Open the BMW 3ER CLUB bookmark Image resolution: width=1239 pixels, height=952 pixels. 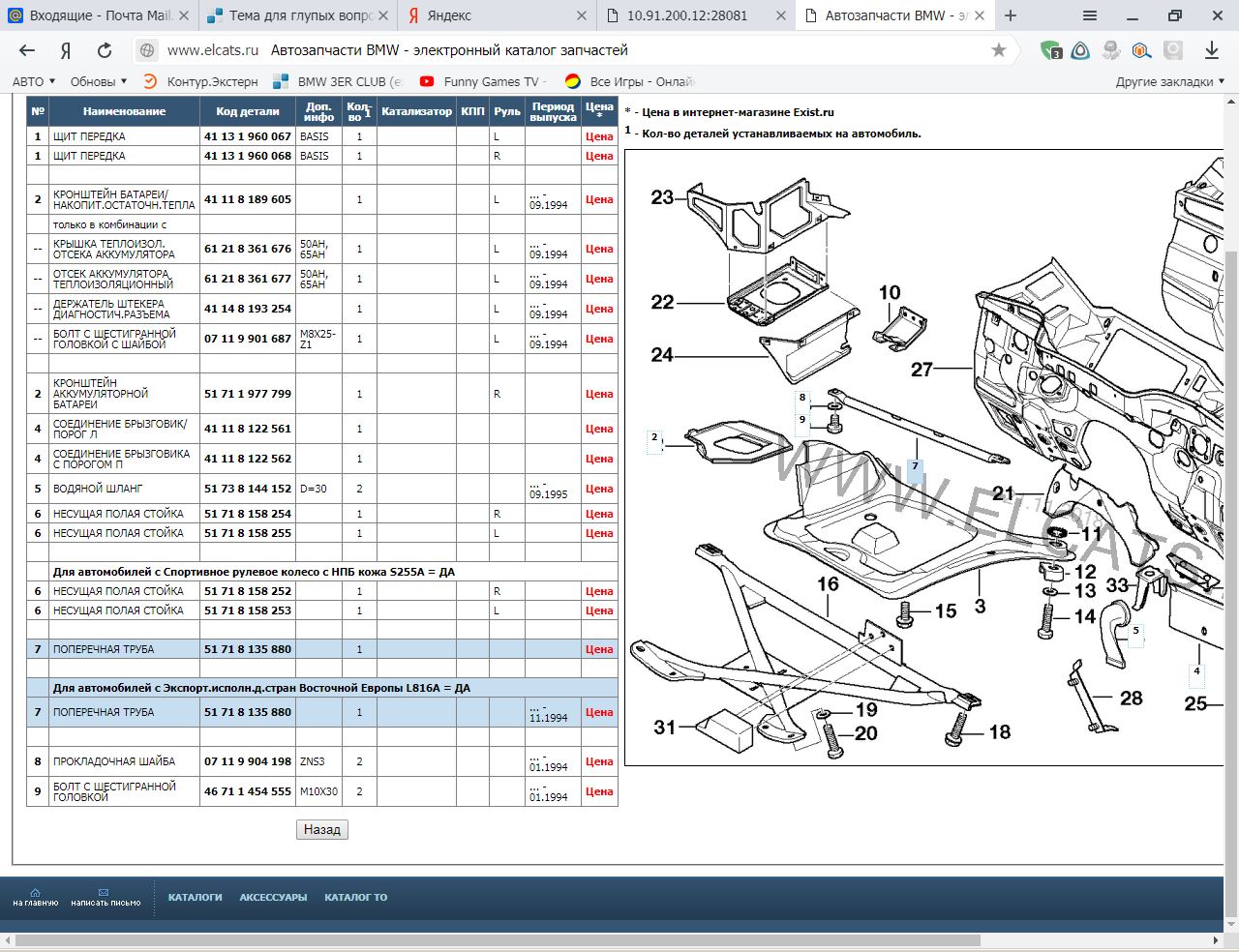(x=338, y=81)
